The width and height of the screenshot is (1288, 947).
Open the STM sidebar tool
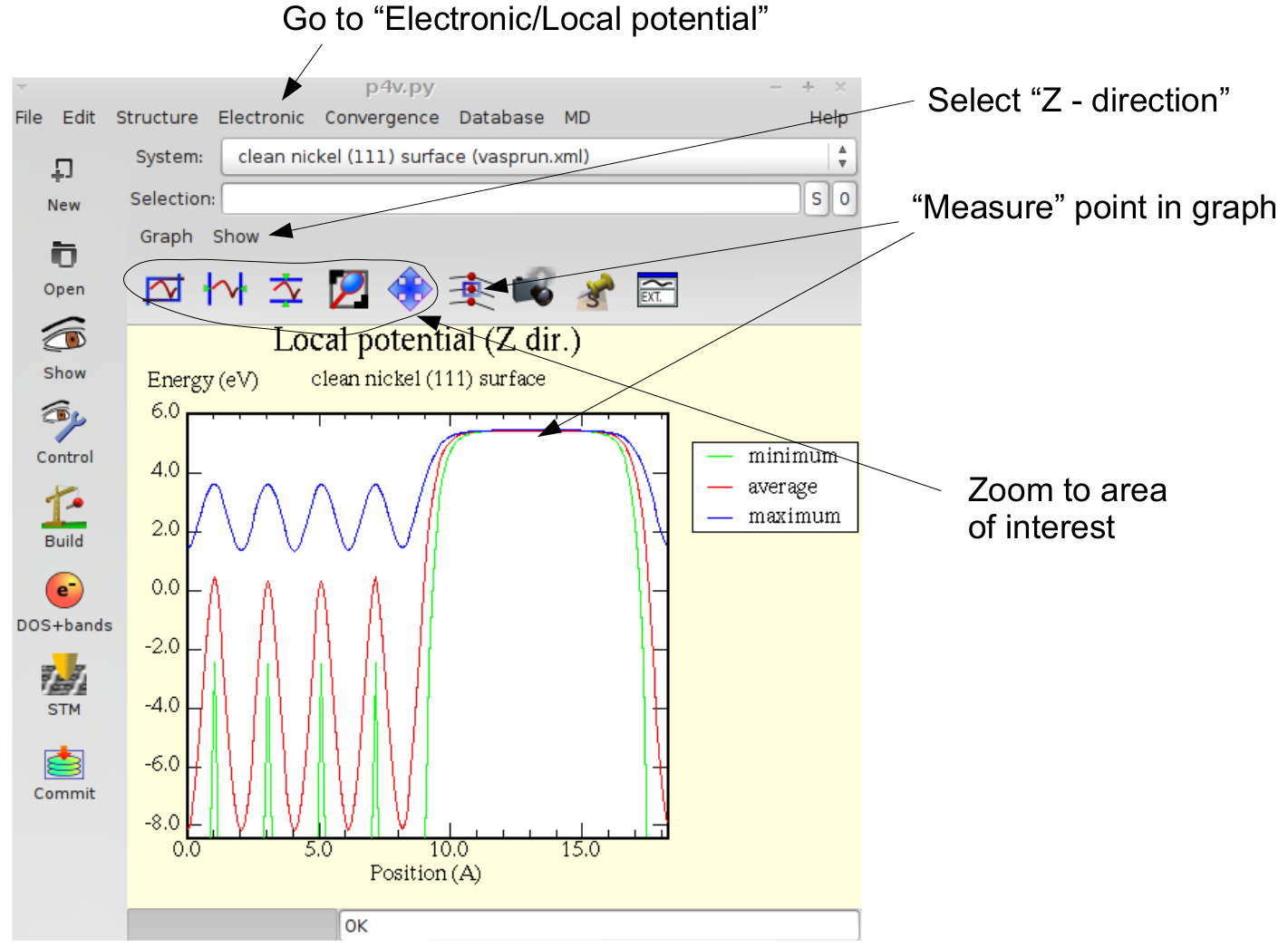pos(63,686)
